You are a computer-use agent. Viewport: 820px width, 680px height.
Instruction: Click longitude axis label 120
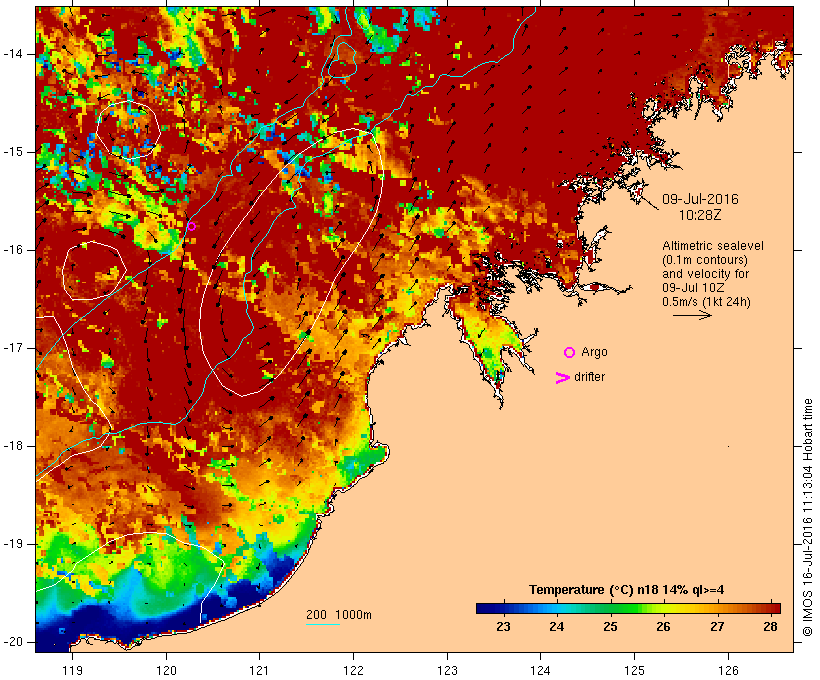(166, 670)
